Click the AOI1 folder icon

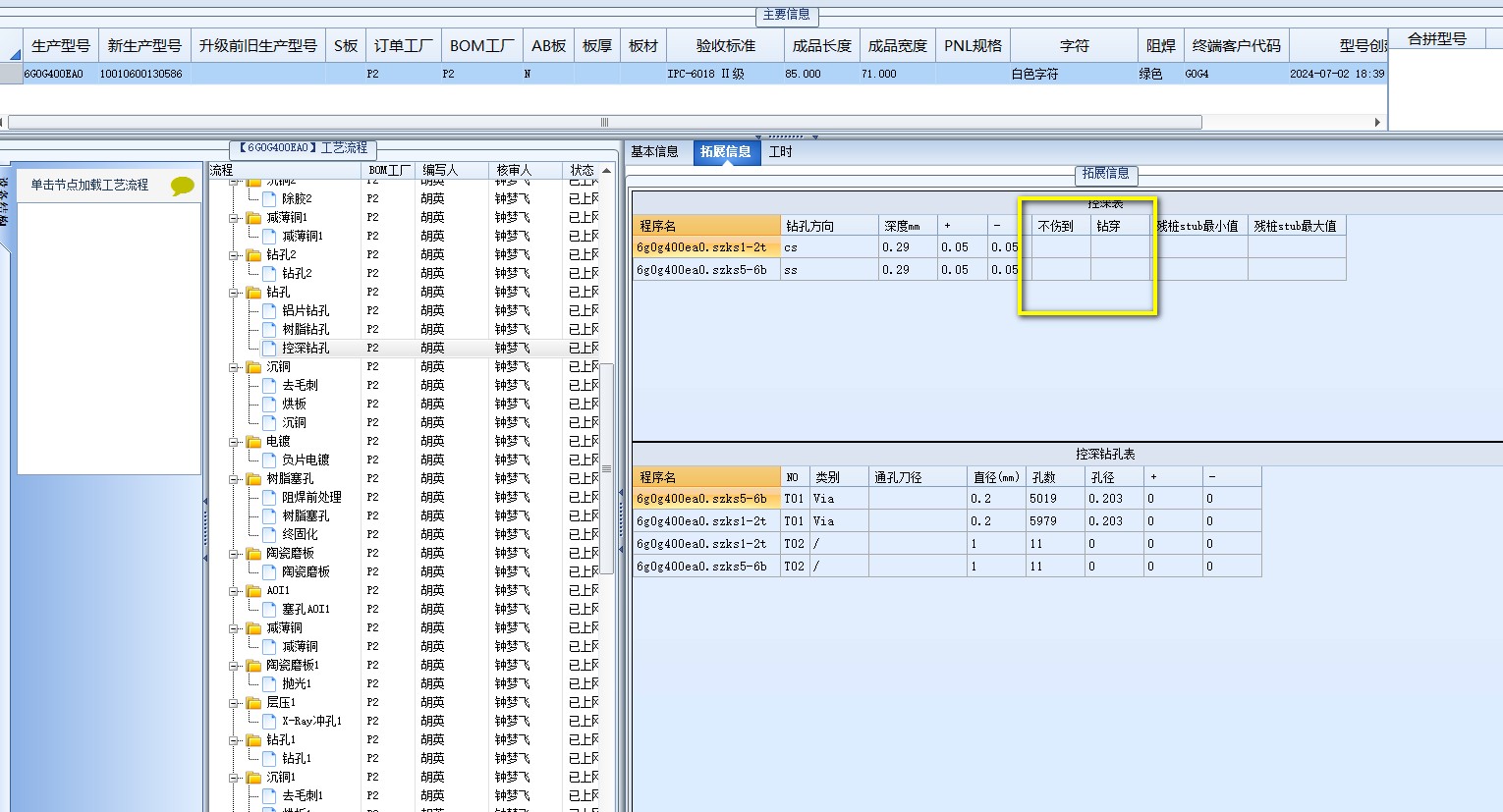[x=253, y=591]
